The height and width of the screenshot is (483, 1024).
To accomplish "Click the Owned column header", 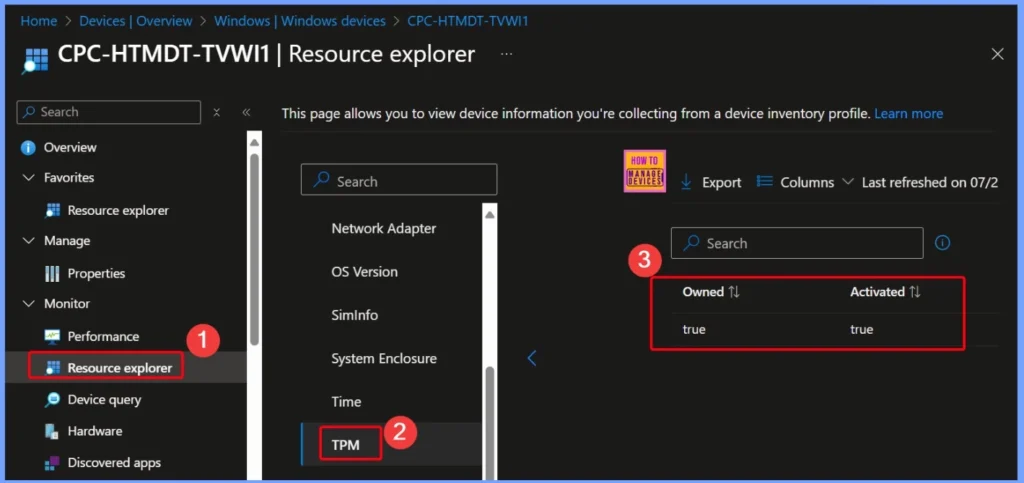I will [x=703, y=292].
